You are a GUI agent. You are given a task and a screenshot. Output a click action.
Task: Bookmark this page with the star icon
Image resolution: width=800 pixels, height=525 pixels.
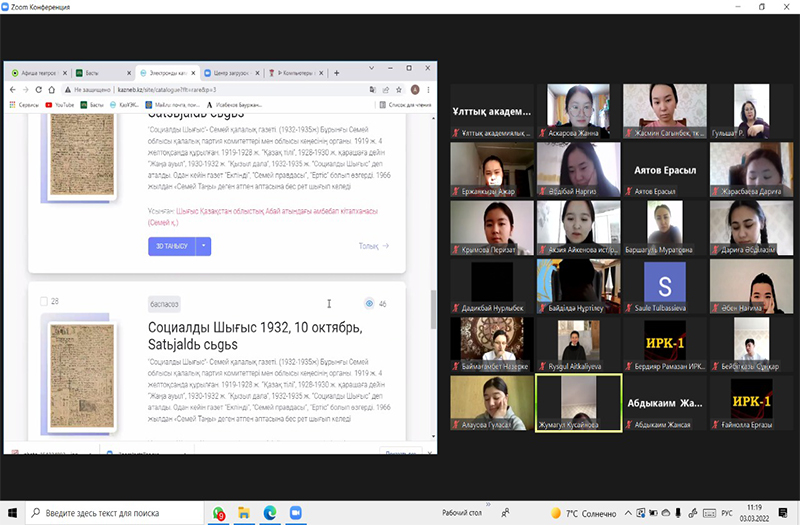point(399,89)
